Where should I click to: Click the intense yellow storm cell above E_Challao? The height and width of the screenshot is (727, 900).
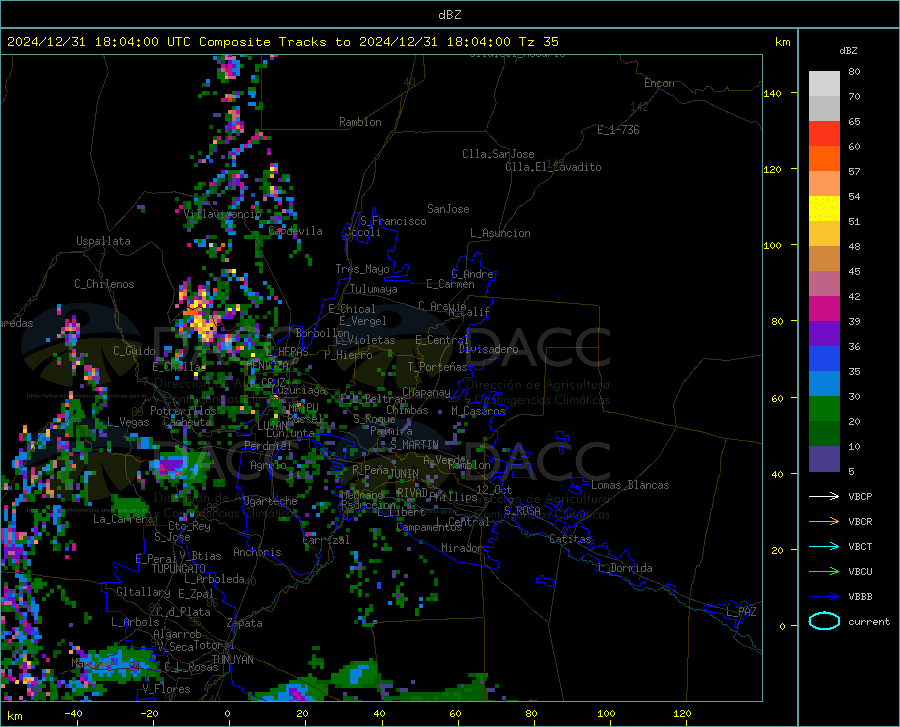201,317
